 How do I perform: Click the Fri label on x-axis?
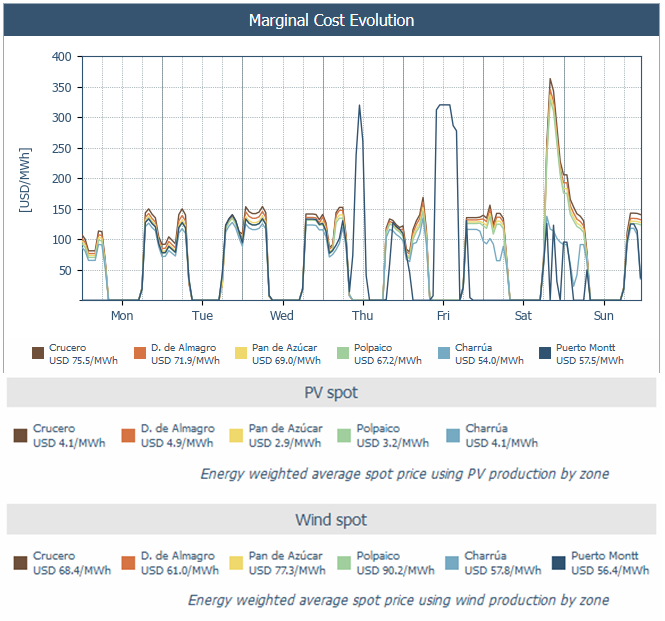coord(443,316)
